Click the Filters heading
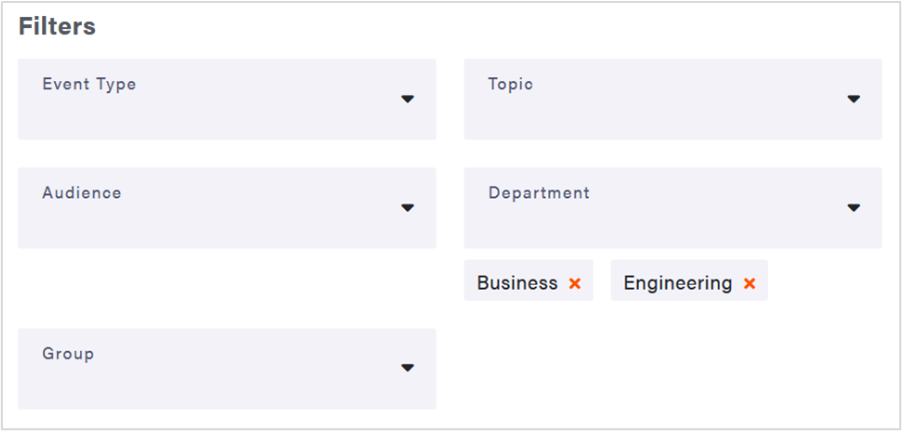 (57, 27)
